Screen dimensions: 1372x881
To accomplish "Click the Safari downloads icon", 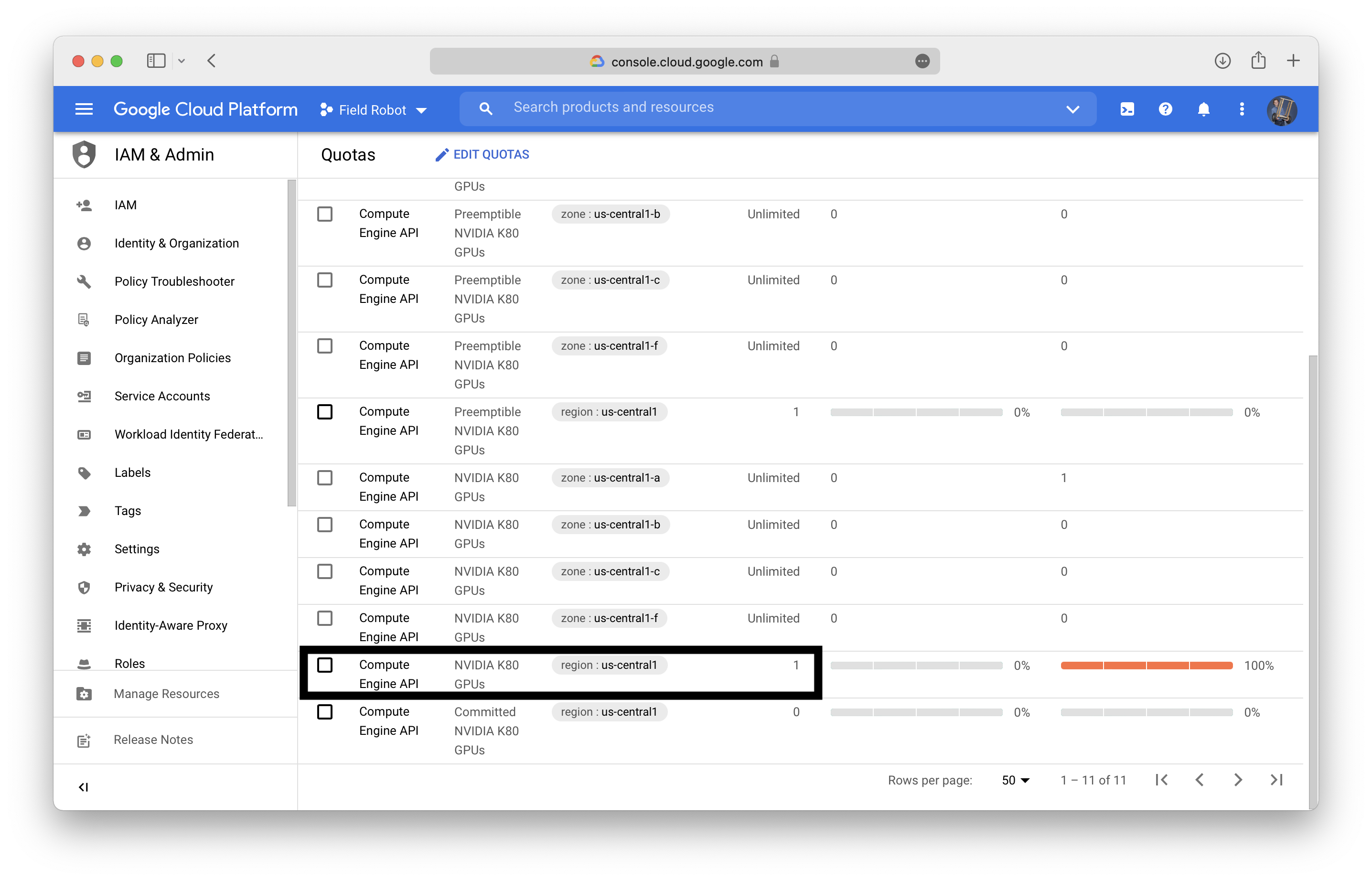I will coord(1222,60).
